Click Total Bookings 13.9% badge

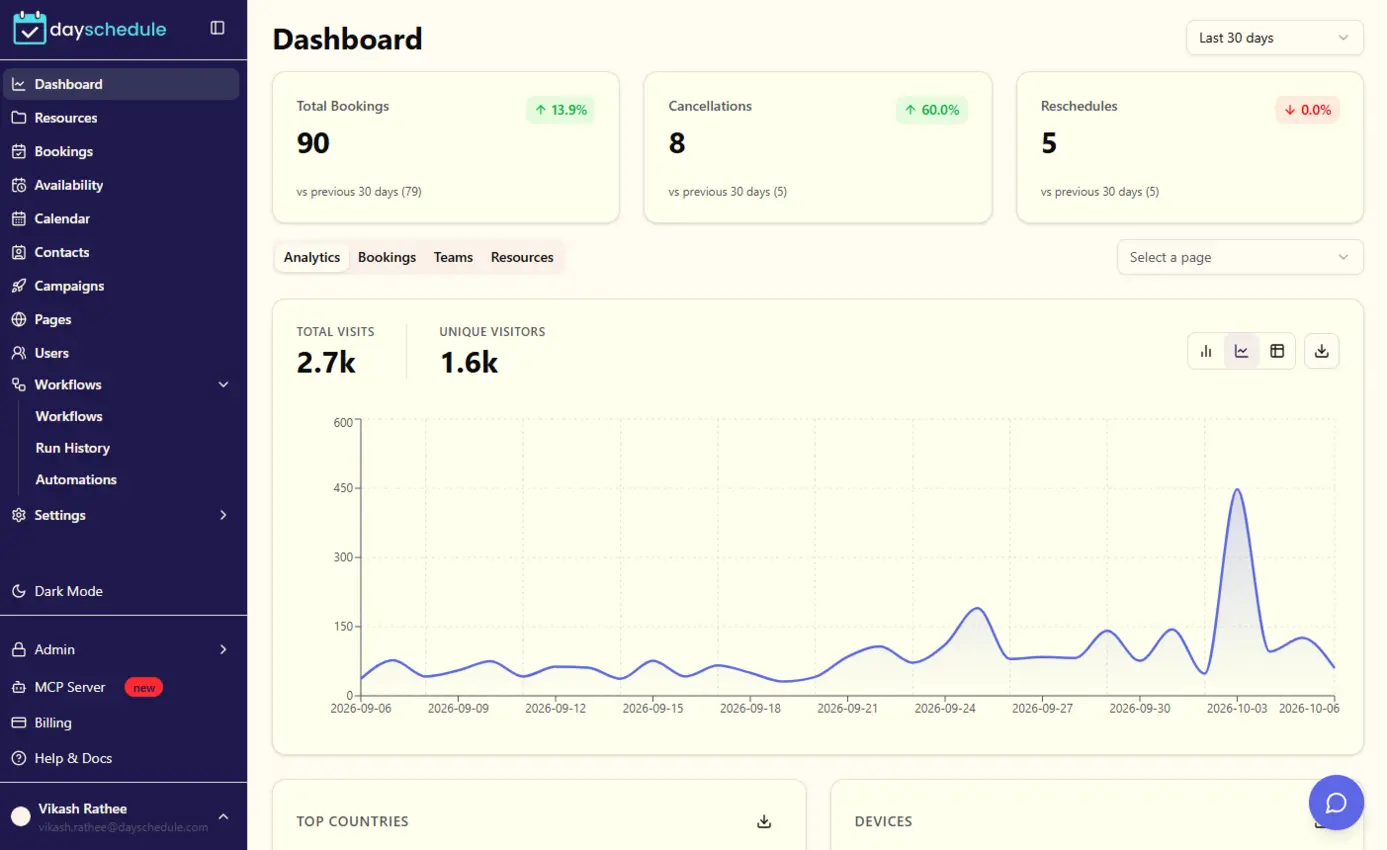561,110
